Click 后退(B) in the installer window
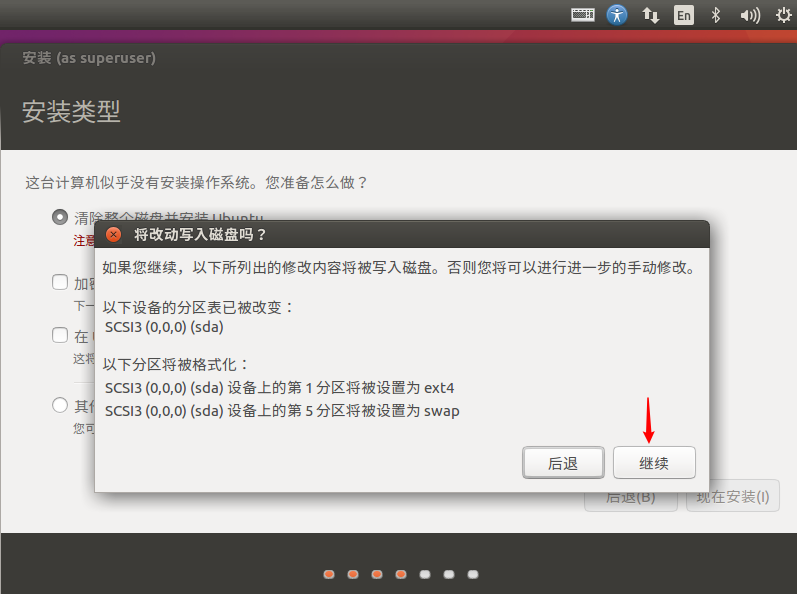797x594 pixels. coord(631,496)
